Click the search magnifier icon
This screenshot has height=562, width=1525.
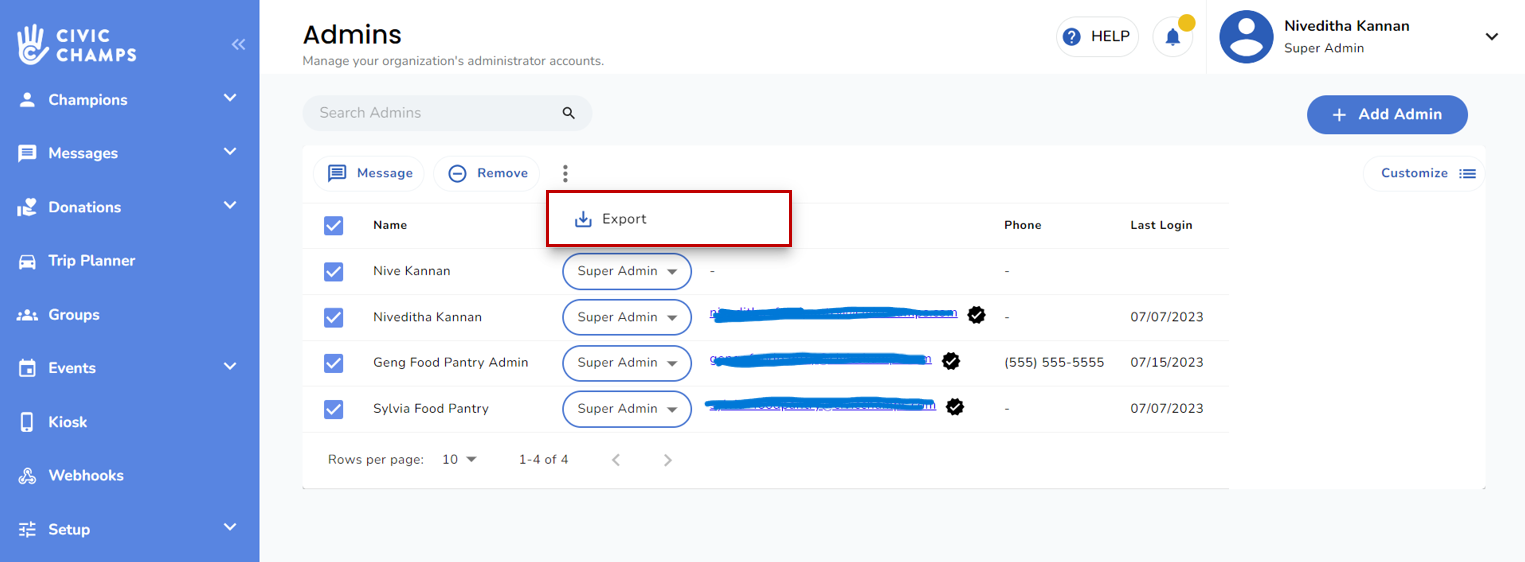(569, 113)
